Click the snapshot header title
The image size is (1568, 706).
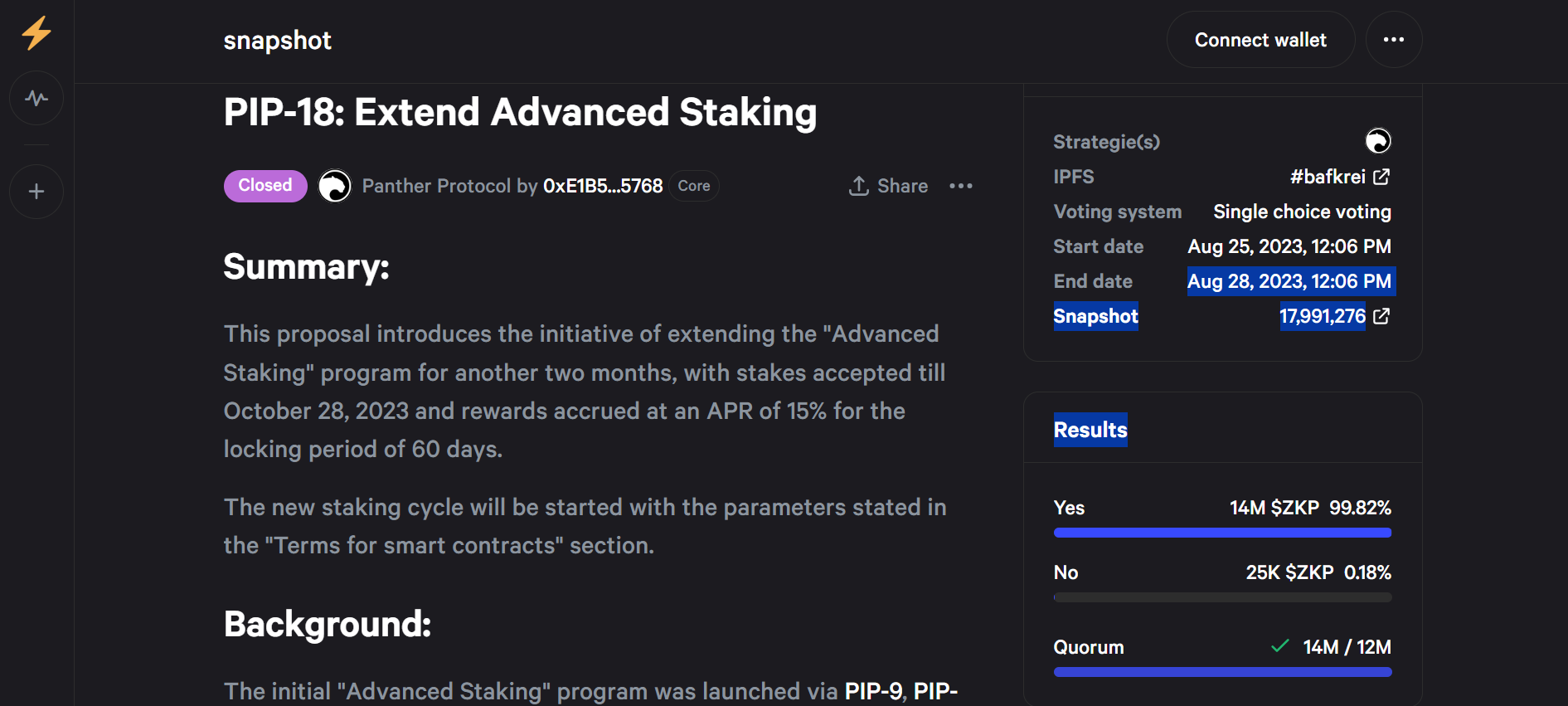point(278,40)
